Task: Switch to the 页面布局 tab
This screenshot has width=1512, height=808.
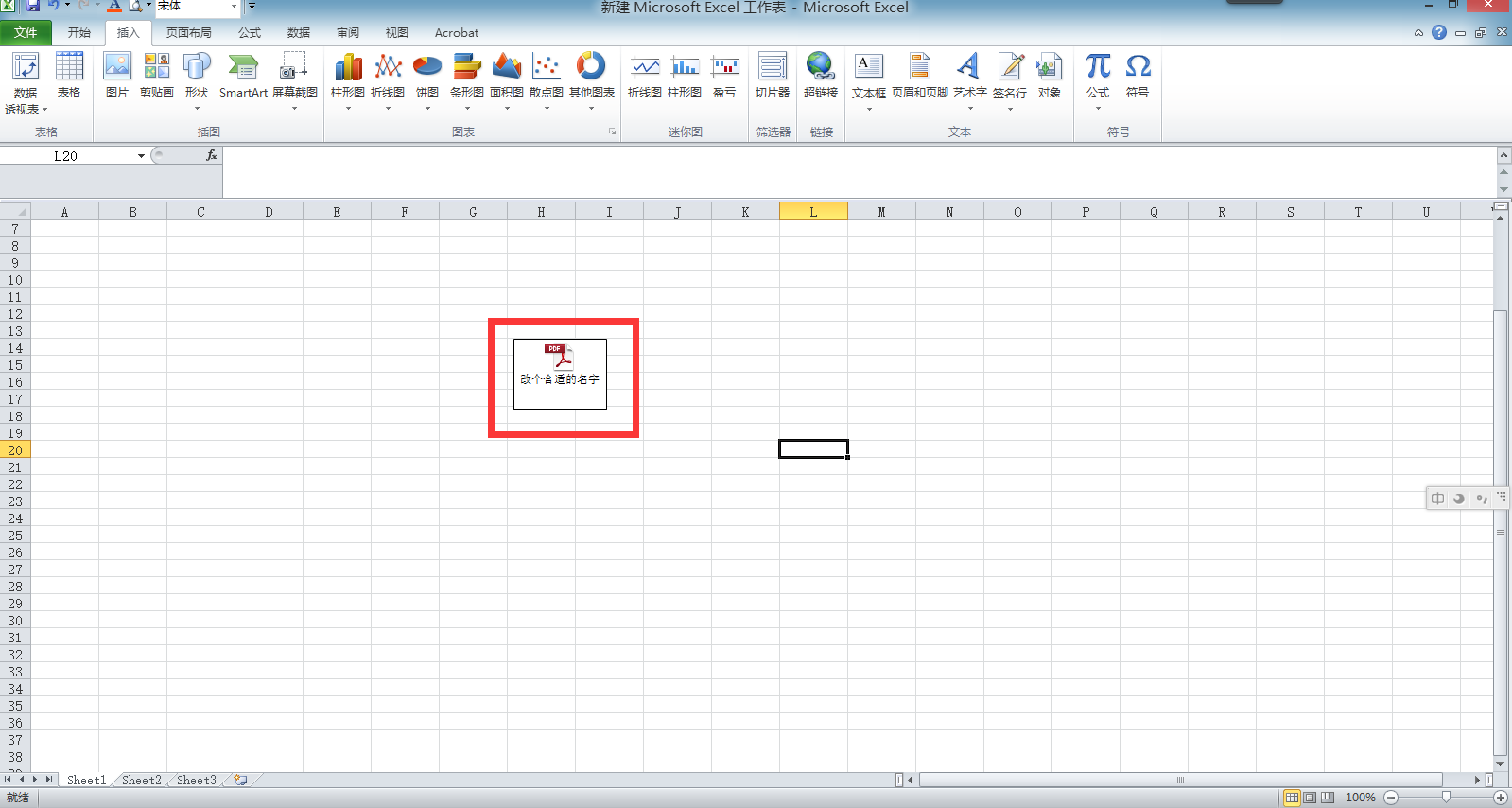Action: click(189, 32)
